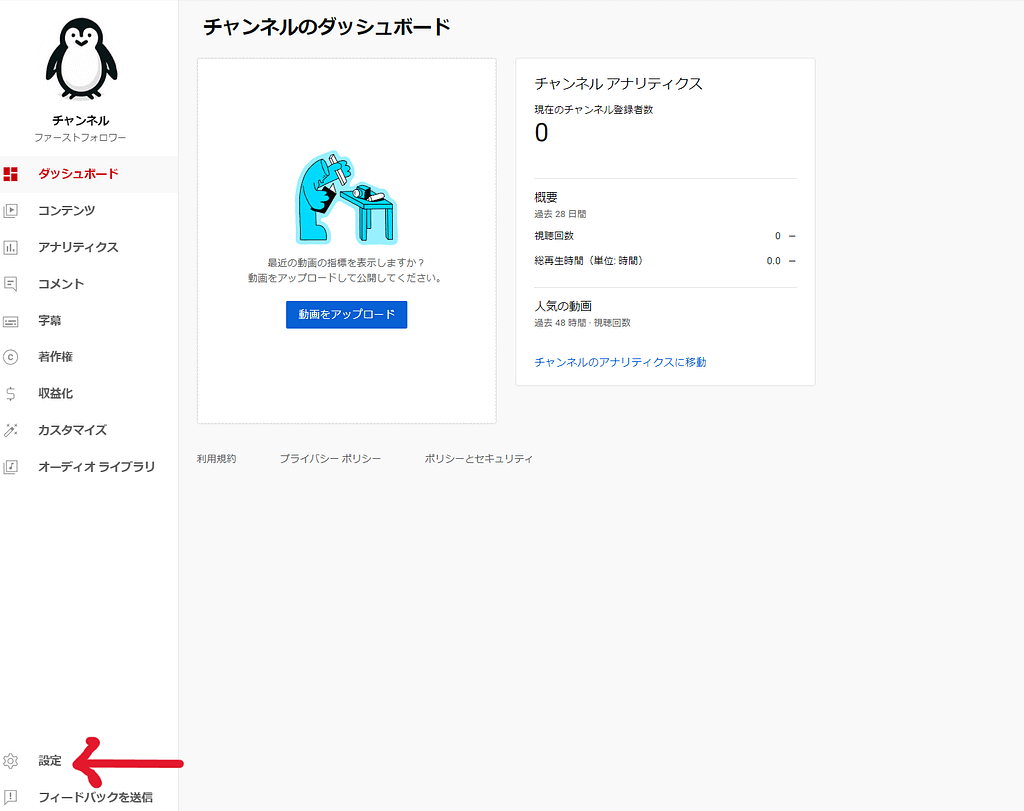Open the 利用規約 footer link
Image resolution: width=1024 pixels, height=811 pixels.
pyautogui.click(x=217, y=459)
